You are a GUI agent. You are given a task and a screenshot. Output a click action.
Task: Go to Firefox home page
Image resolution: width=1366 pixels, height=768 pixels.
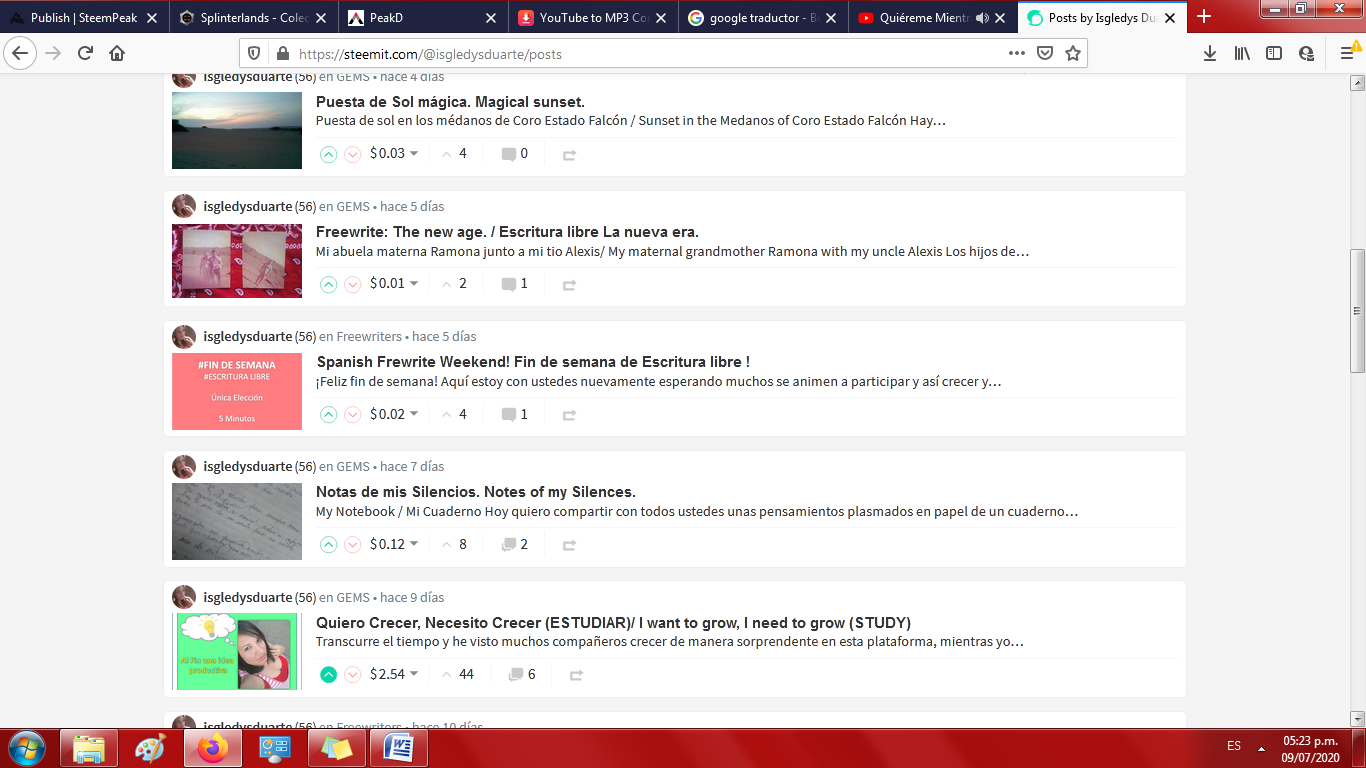[117, 54]
